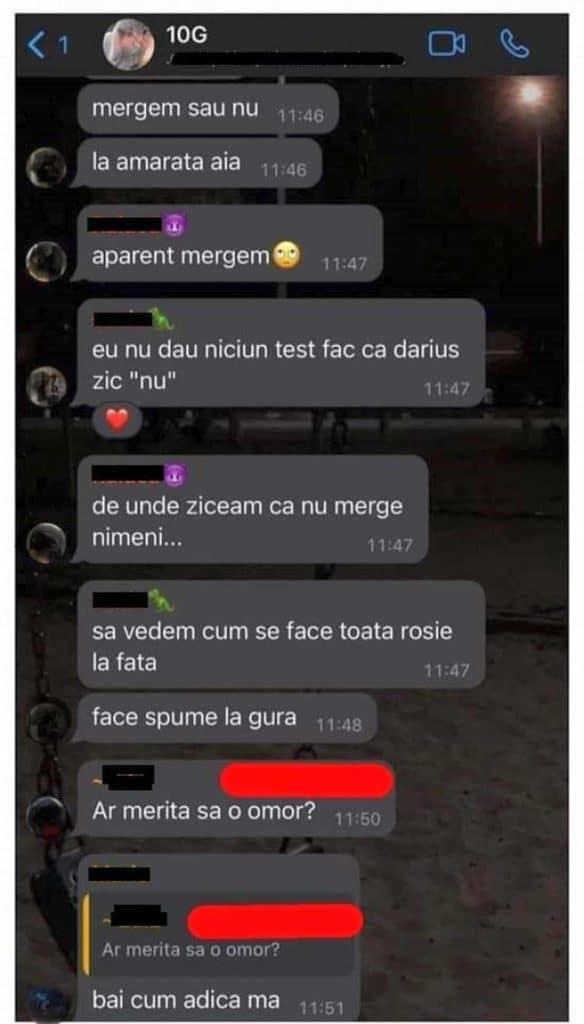The image size is (584, 1024).
Task: Go back using the top-left chevron
Action: pyautogui.click(x=37, y=45)
